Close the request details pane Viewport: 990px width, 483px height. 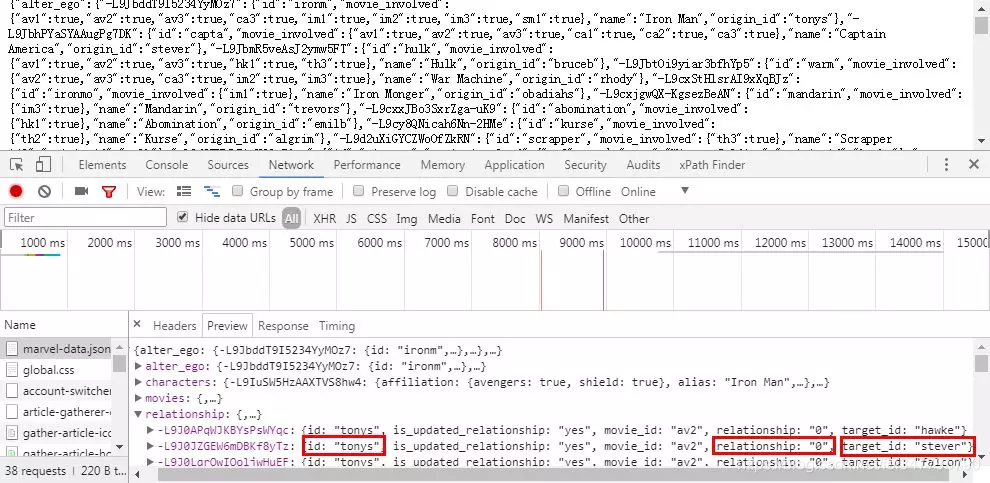tap(137, 325)
